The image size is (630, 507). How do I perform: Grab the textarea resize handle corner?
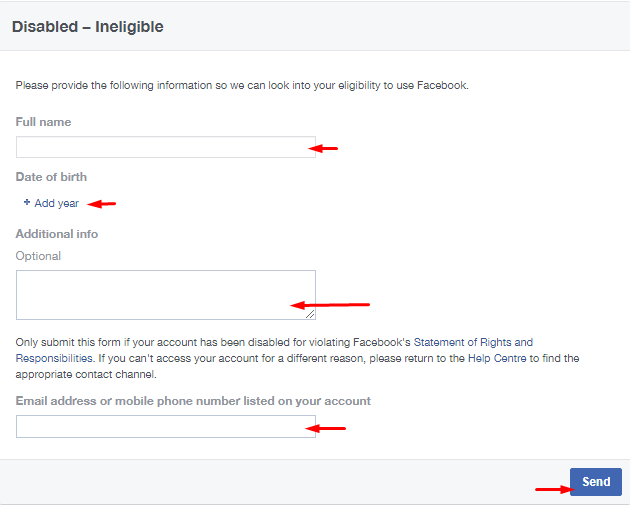point(310,314)
